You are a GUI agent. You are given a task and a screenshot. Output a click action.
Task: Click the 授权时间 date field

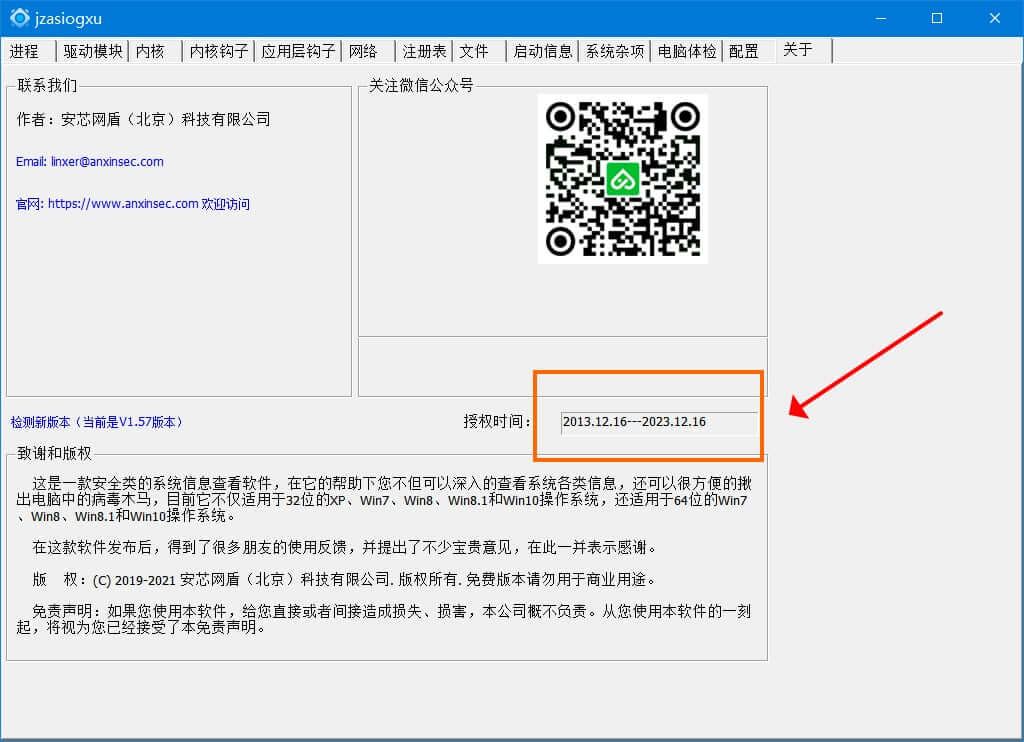659,422
